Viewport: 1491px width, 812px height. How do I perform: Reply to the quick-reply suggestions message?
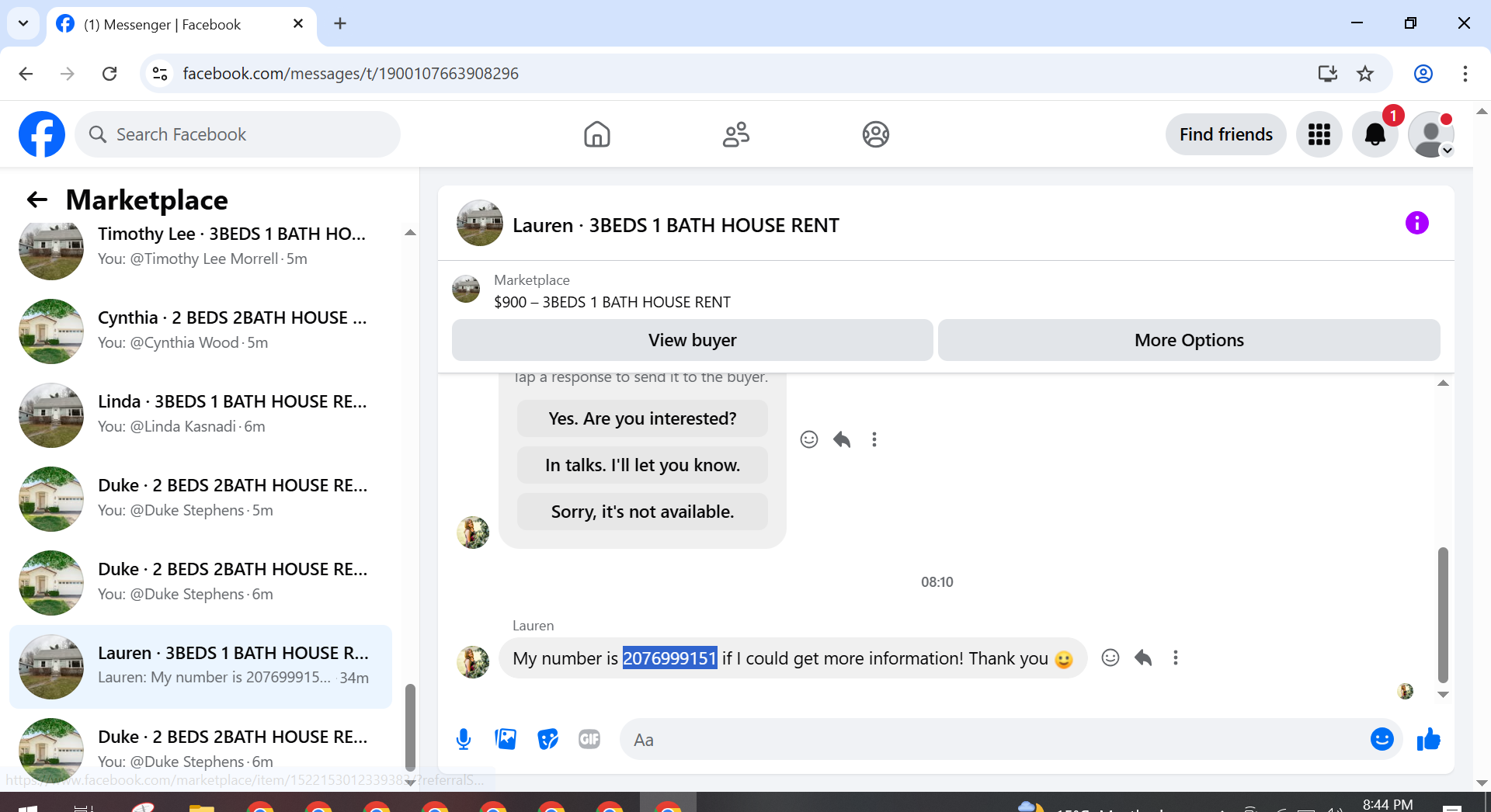[842, 439]
